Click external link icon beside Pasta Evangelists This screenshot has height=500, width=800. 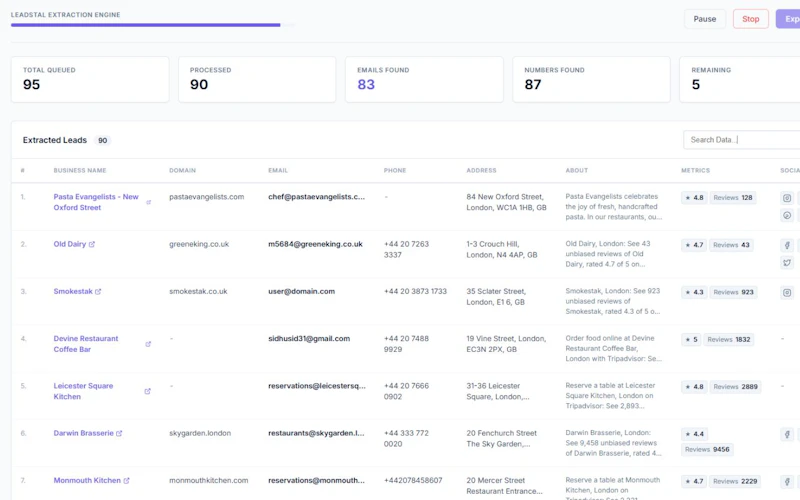pos(148,203)
